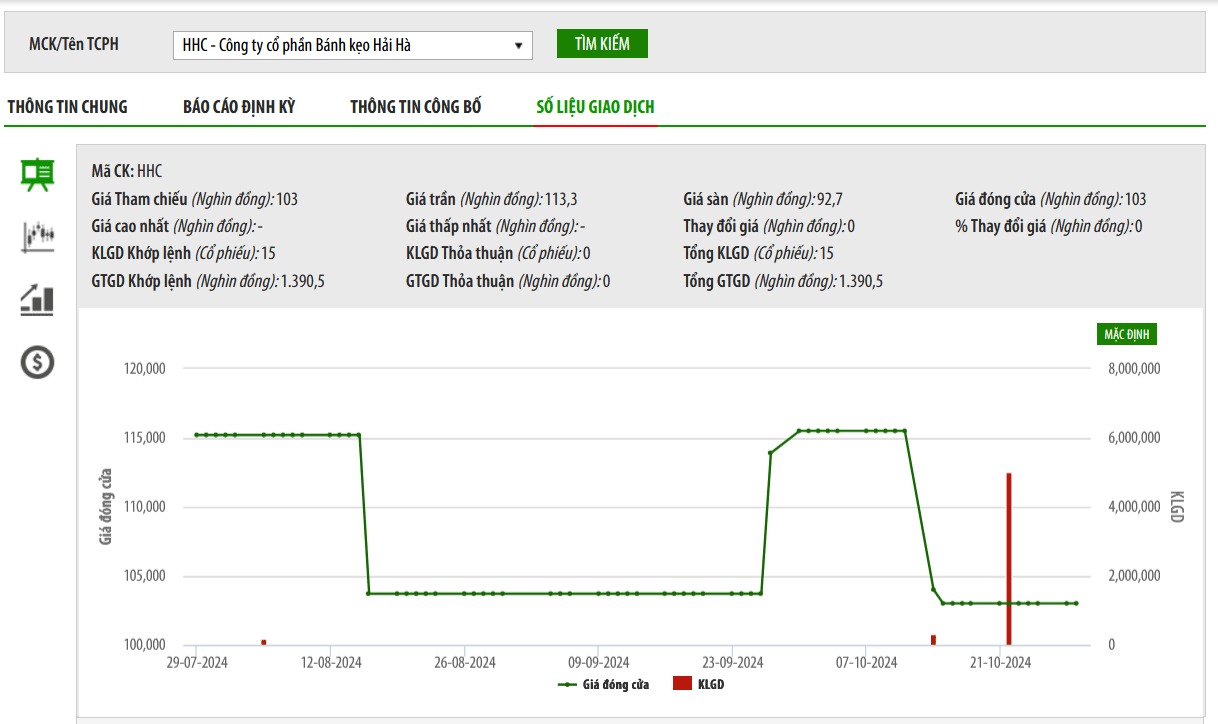
Task: Switch to the THÔNG TIN CHUNG tab
Action: point(68,107)
